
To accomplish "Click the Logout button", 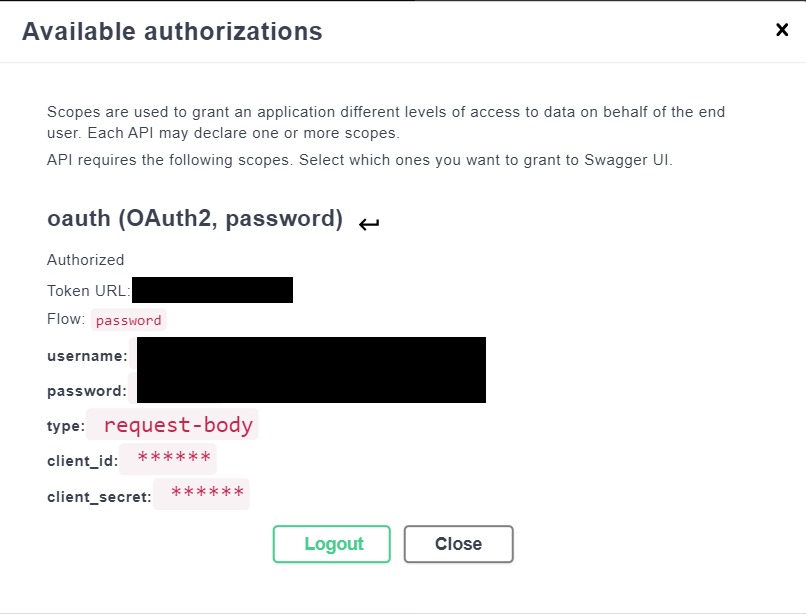I will [x=332, y=544].
